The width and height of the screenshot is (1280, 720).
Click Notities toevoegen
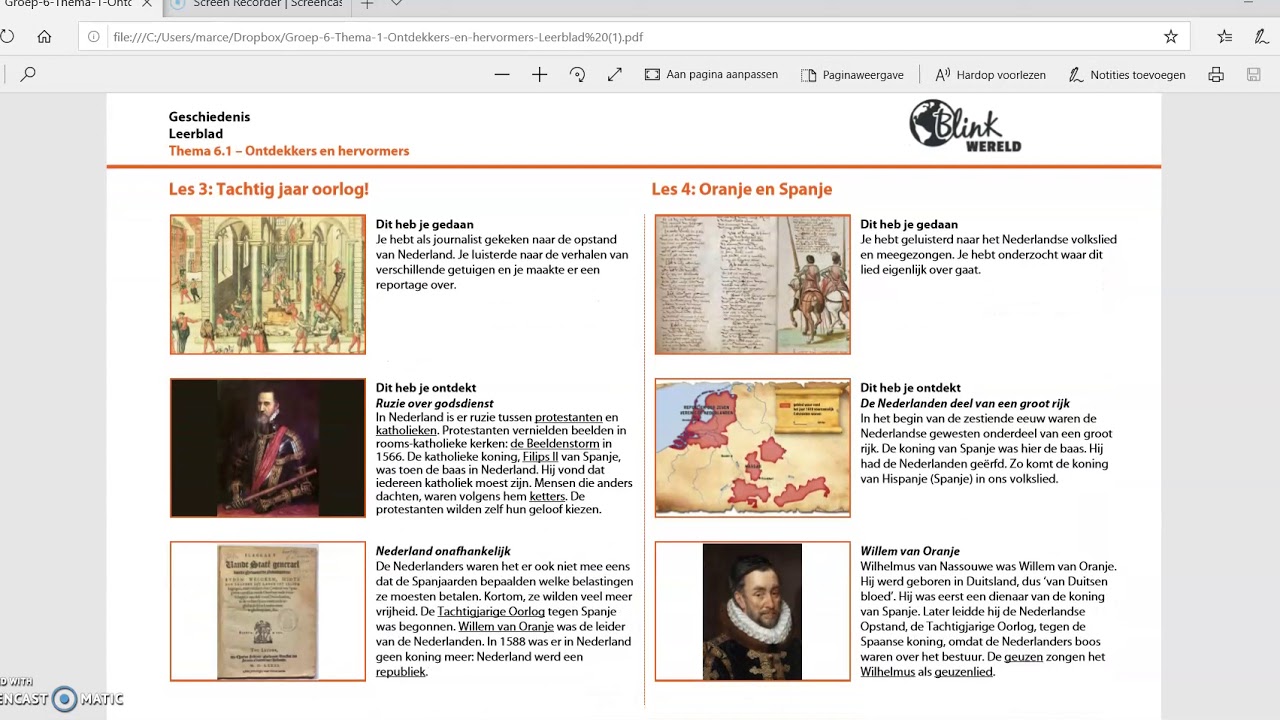pos(1127,75)
